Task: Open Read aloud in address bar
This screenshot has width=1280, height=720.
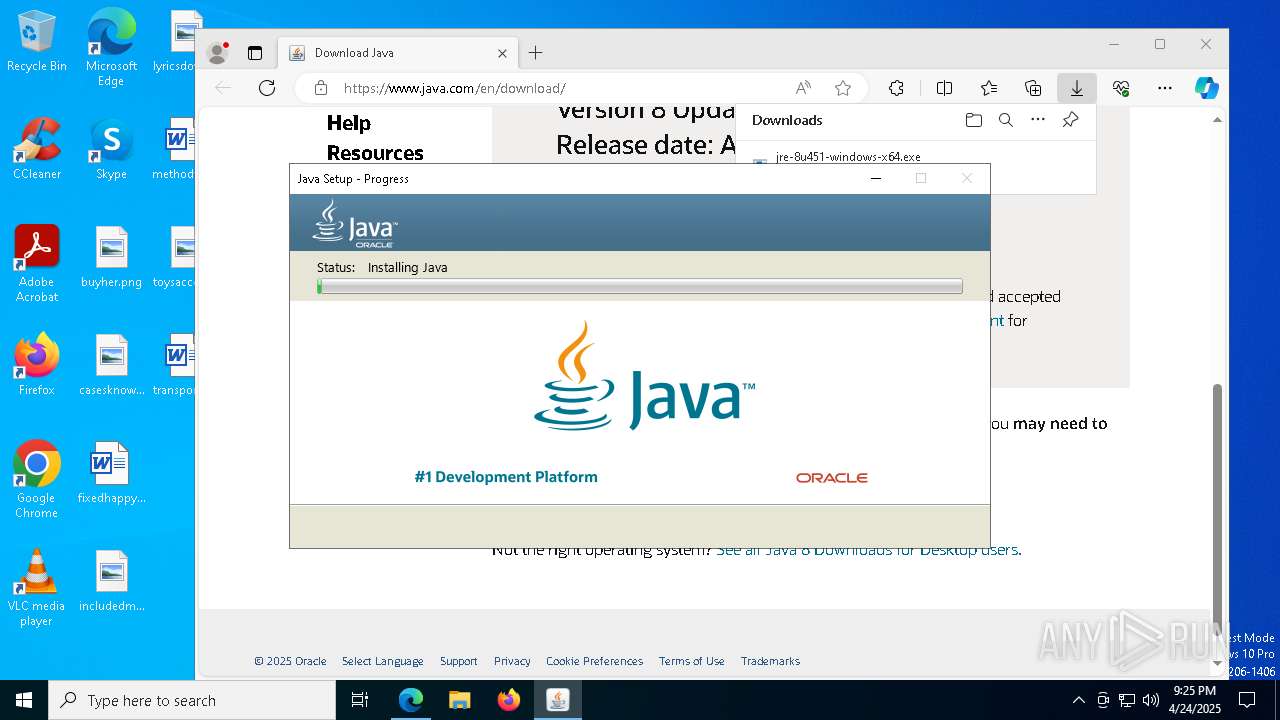Action: pos(803,88)
